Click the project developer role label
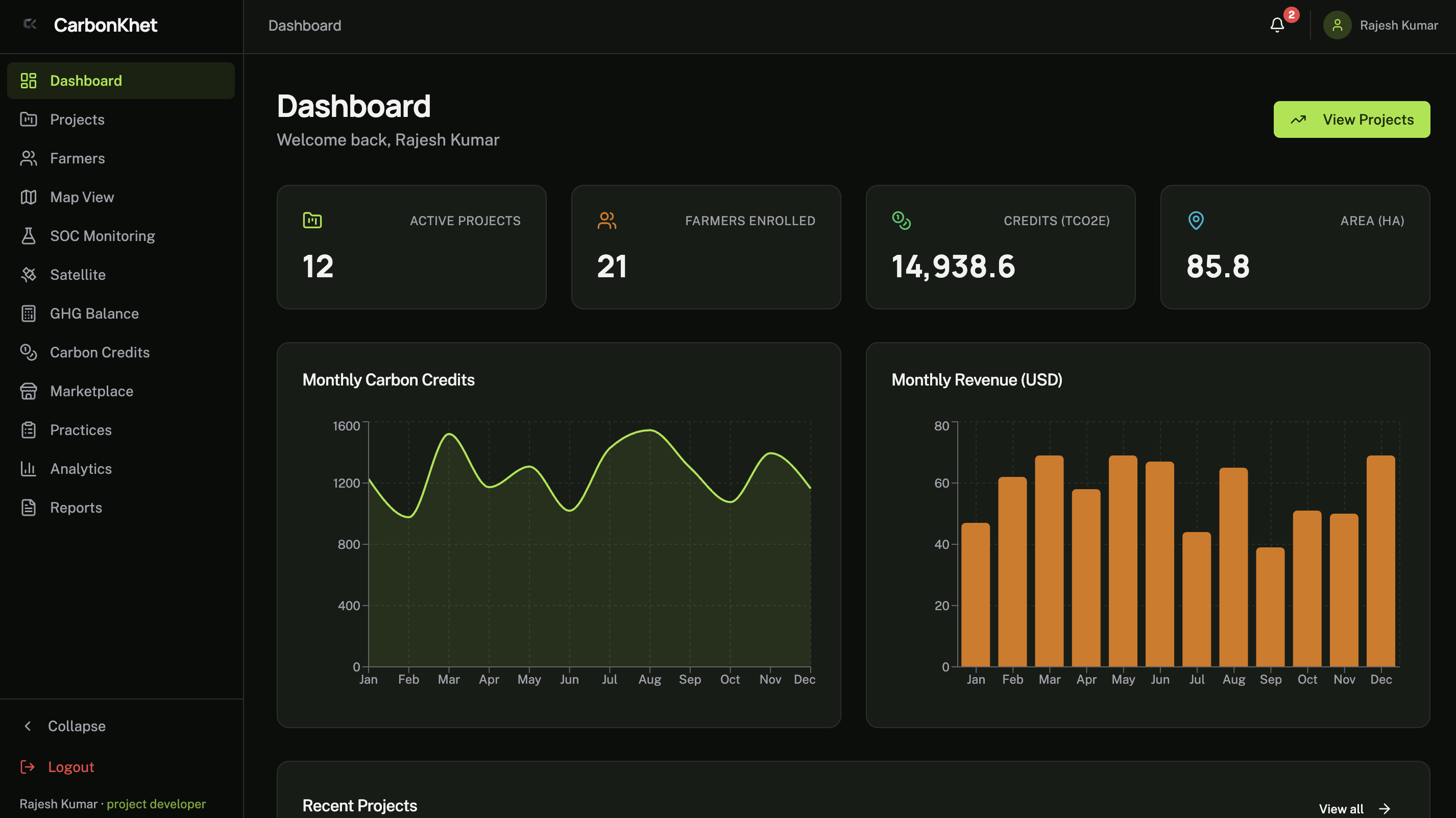Screen dimensions: 1456x818 coord(156,804)
